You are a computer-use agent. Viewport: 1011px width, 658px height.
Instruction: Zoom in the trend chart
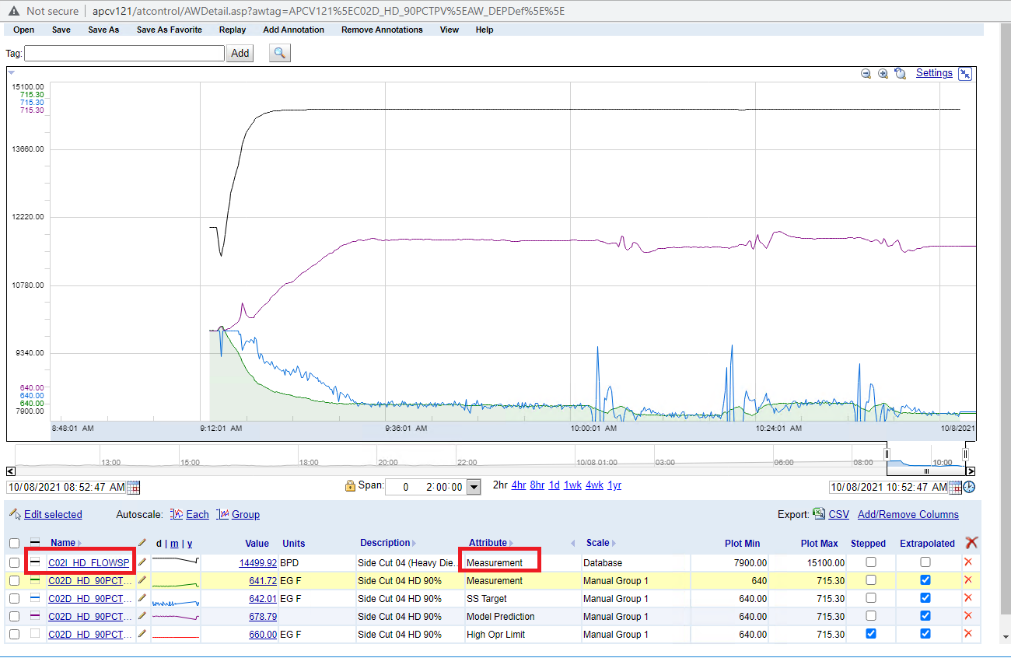click(883, 74)
